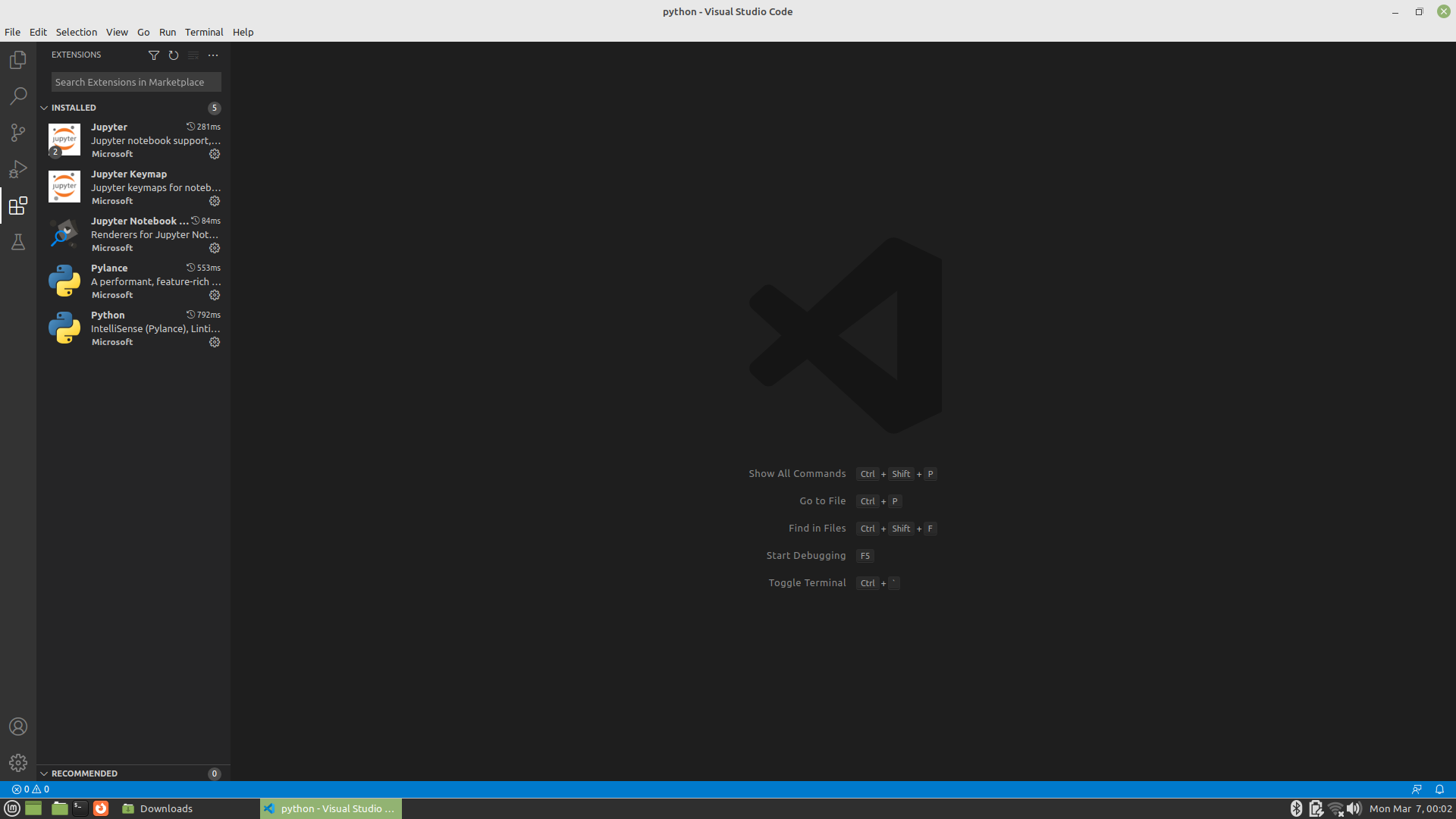Open the Run and Debug view
The width and height of the screenshot is (1456, 819).
pos(18,169)
